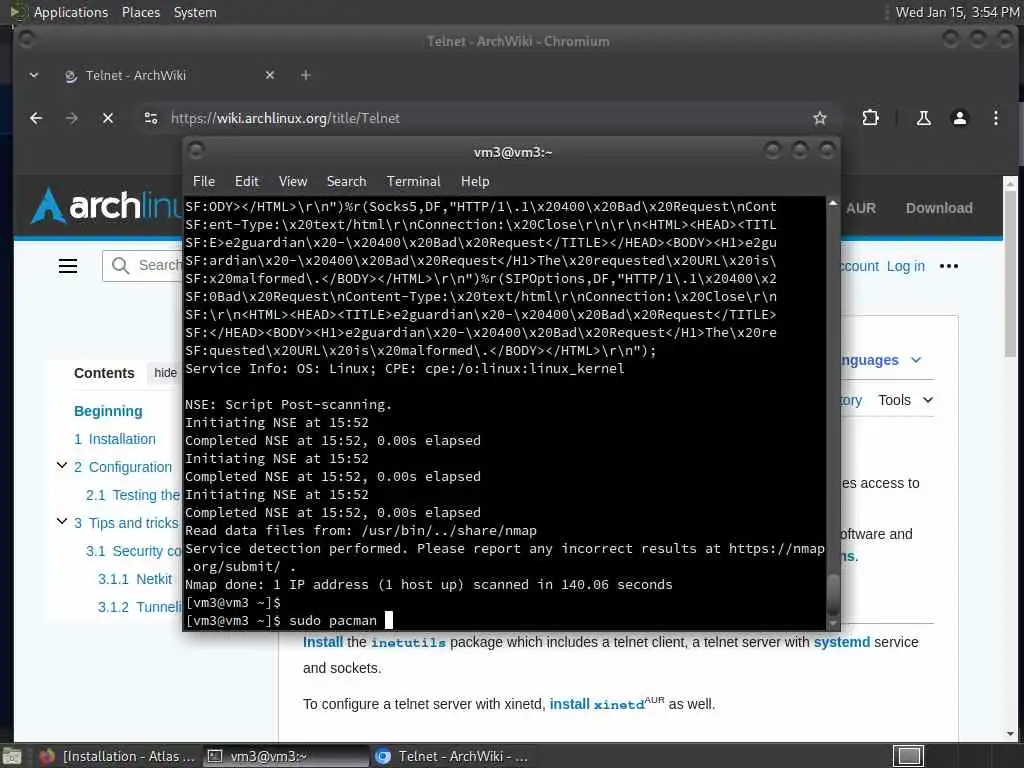Hide the Contents sidebar
This screenshot has height=768, width=1024.
click(x=165, y=372)
